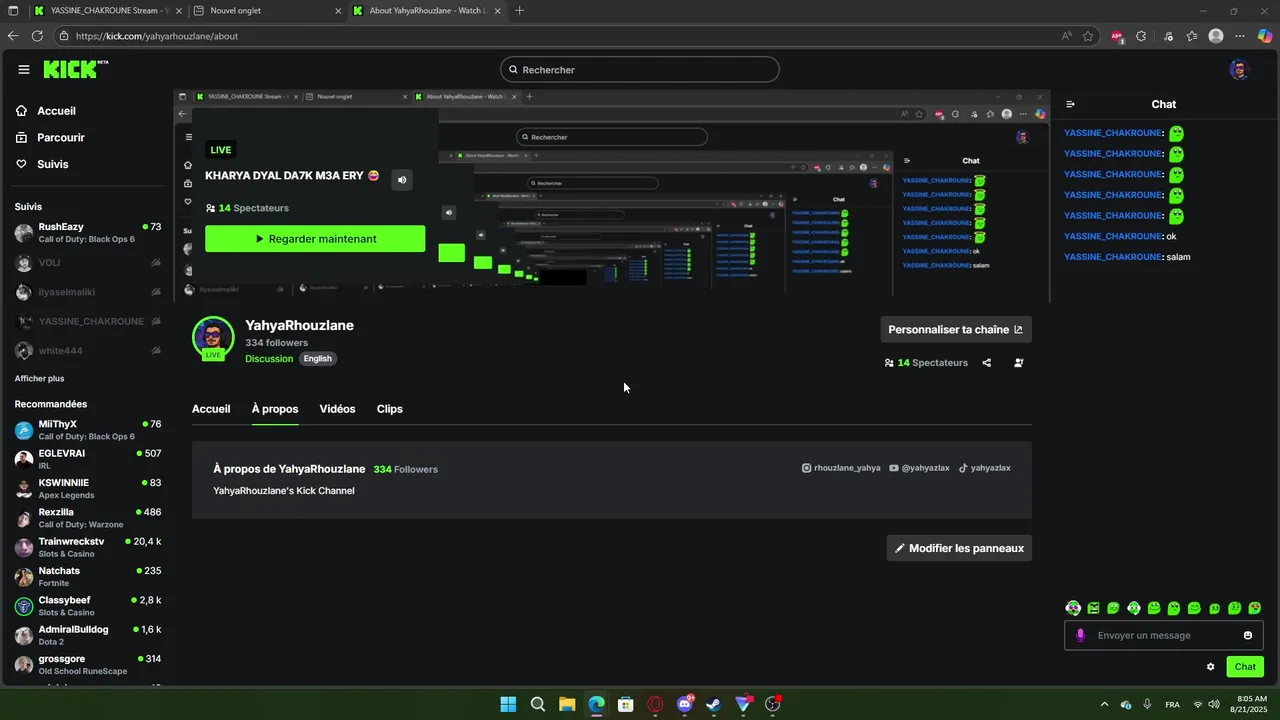Image resolution: width=1280 pixels, height=720 pixels.
Task: Open the Vidéos channel tab
Action: (x=337, y=409)
